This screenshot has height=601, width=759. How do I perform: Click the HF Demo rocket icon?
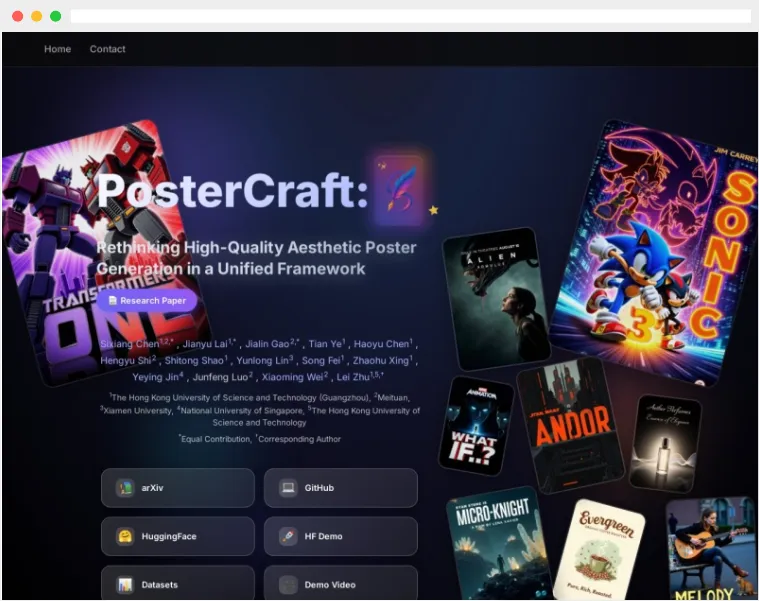click(x=288, y=536)
